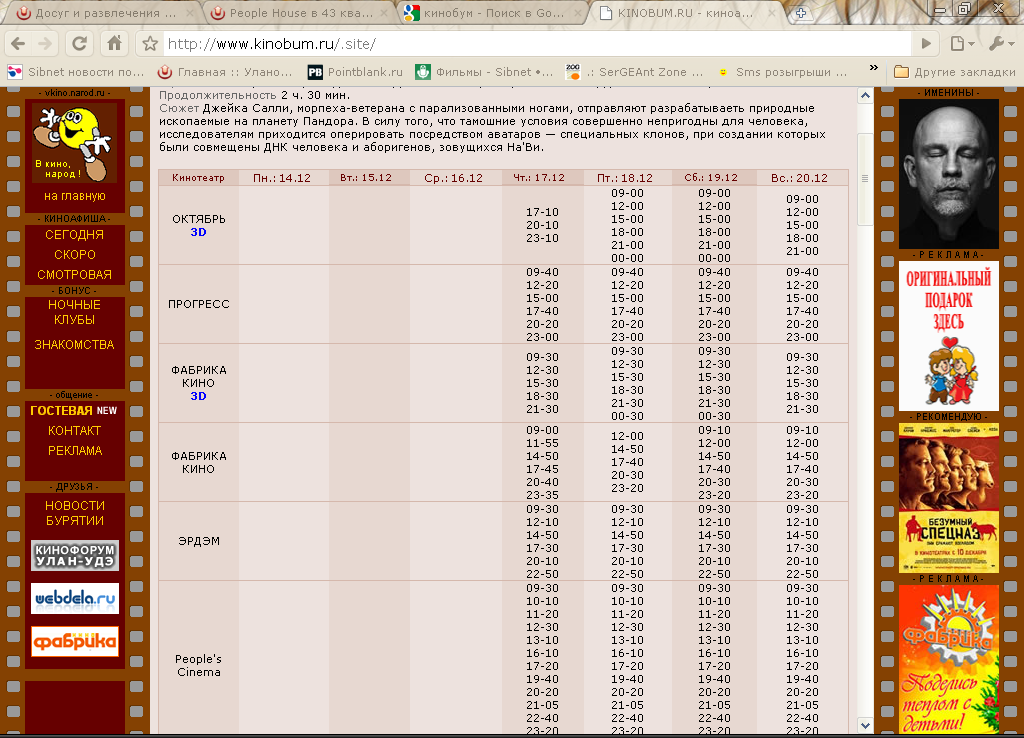Click the browser Back arrow button
1024x738 pixels.
18,44
